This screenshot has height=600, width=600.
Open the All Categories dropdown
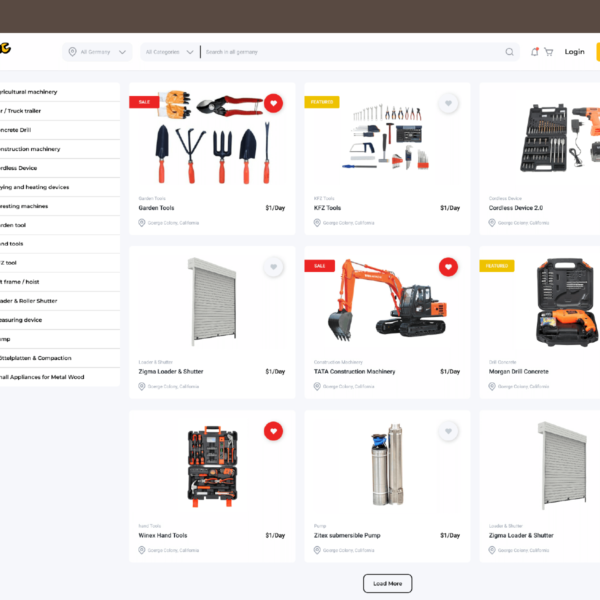point(169,52)
